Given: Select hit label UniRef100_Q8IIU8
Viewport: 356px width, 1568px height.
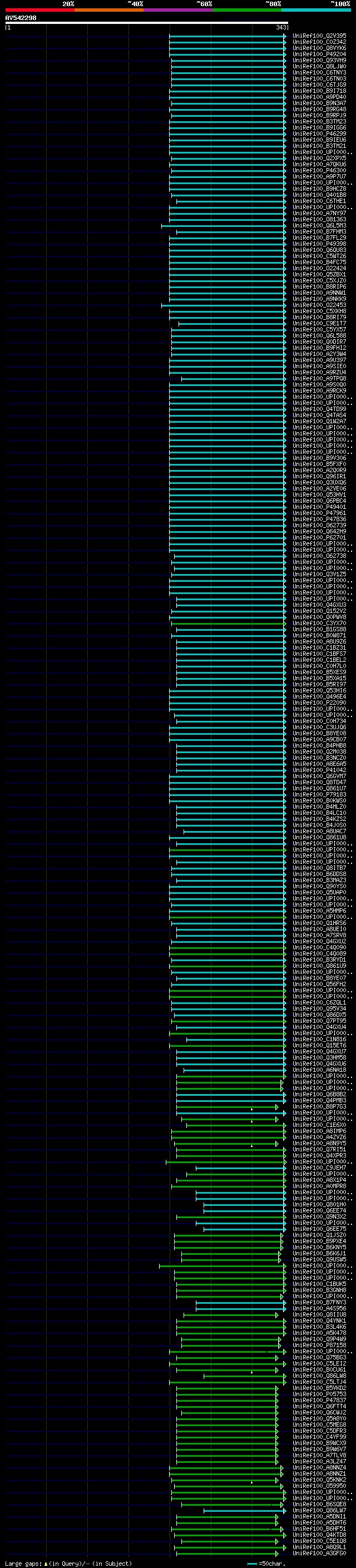Looking at the screenshot, I should 319,1314.
